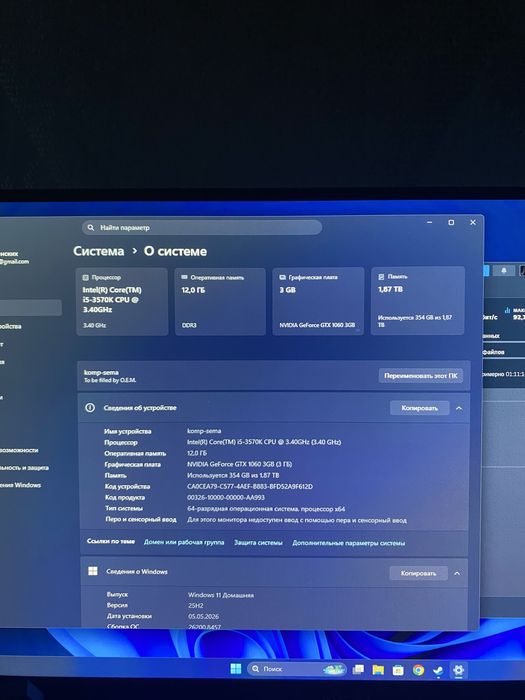This screenshot has height=700, width=525.
Task: Click the Перо и сенсорный ввод label
Action: coord(141,519)
